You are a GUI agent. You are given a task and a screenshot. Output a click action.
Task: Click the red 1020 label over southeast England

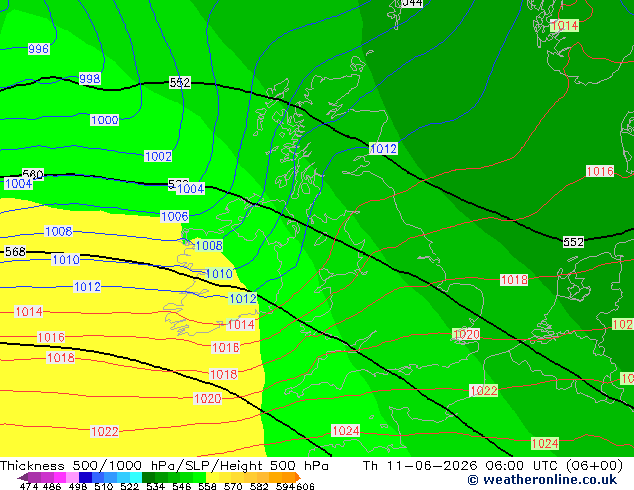tap(466, 334)
